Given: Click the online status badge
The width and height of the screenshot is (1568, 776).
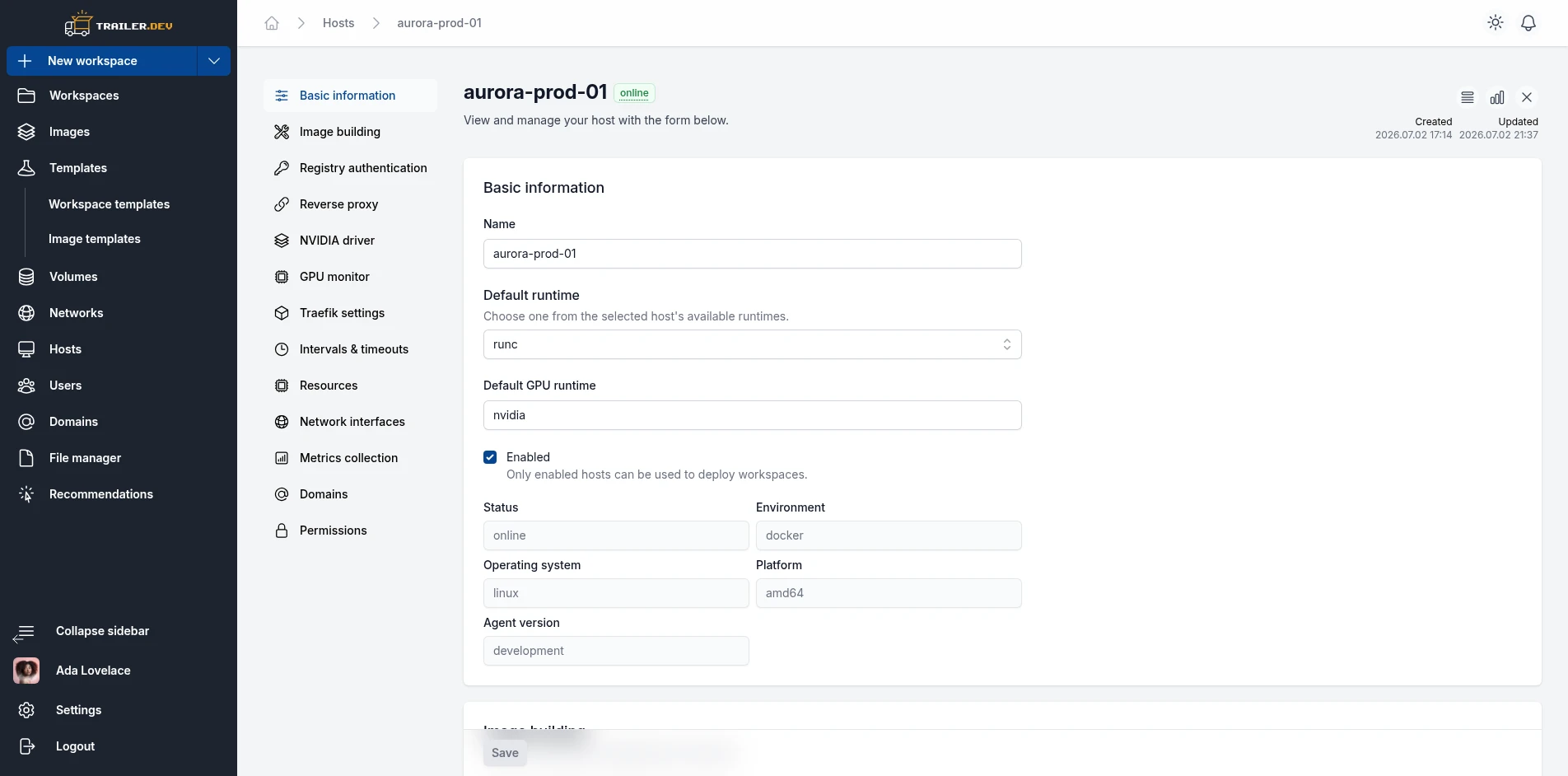Looking at the screenshot, I should point(634,93).
